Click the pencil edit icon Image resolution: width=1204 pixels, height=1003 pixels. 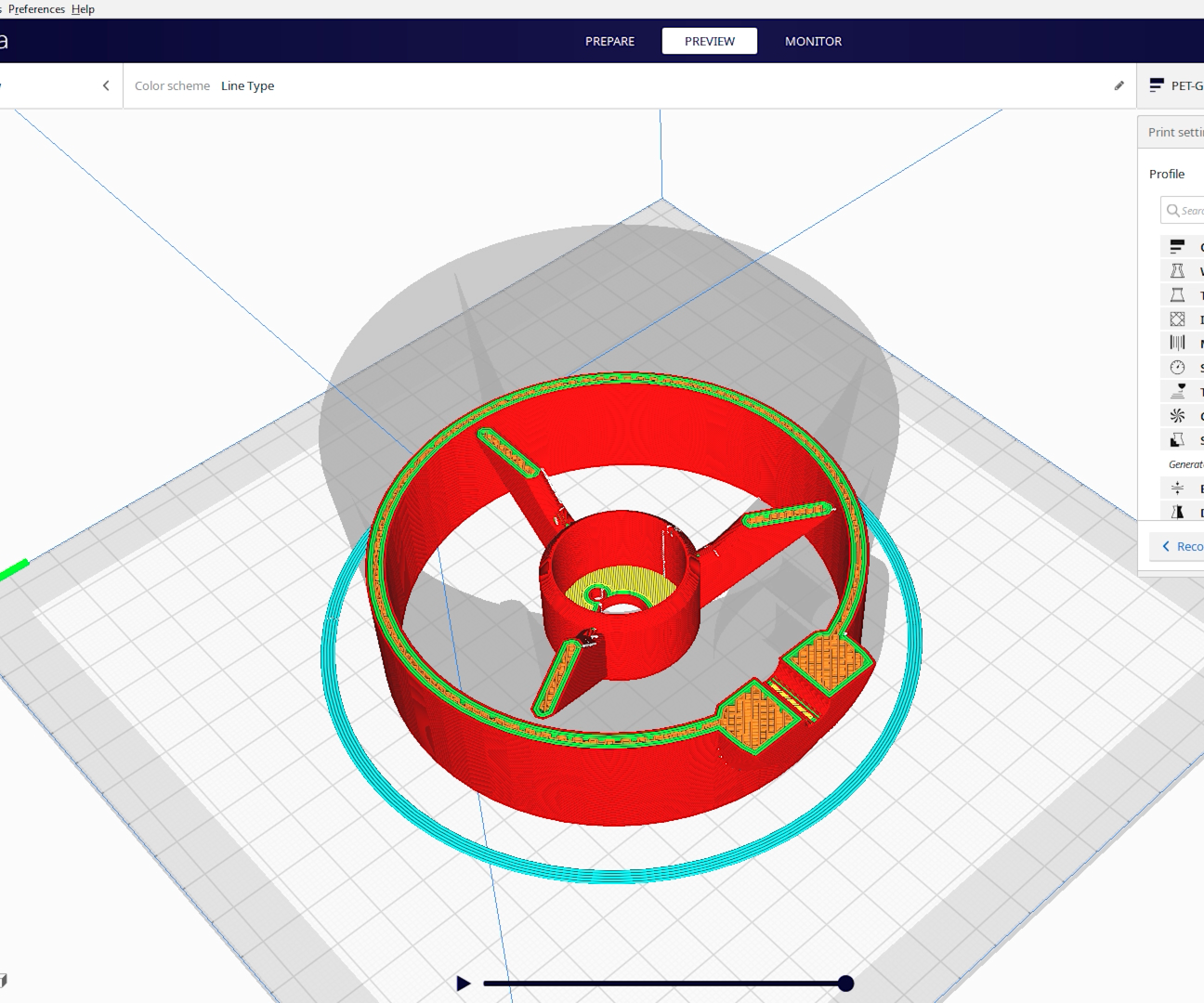point(1119,85)
